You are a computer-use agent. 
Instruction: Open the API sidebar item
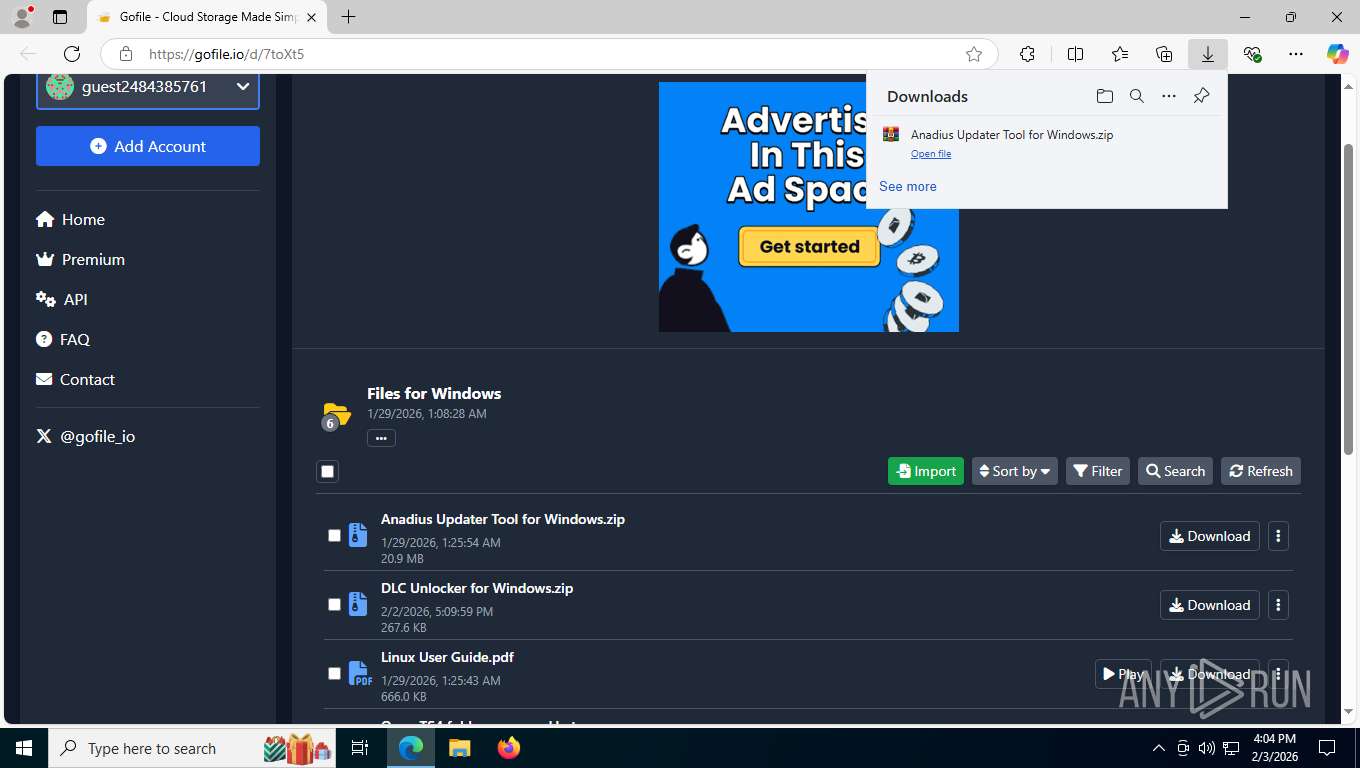(x=61, y=299)
